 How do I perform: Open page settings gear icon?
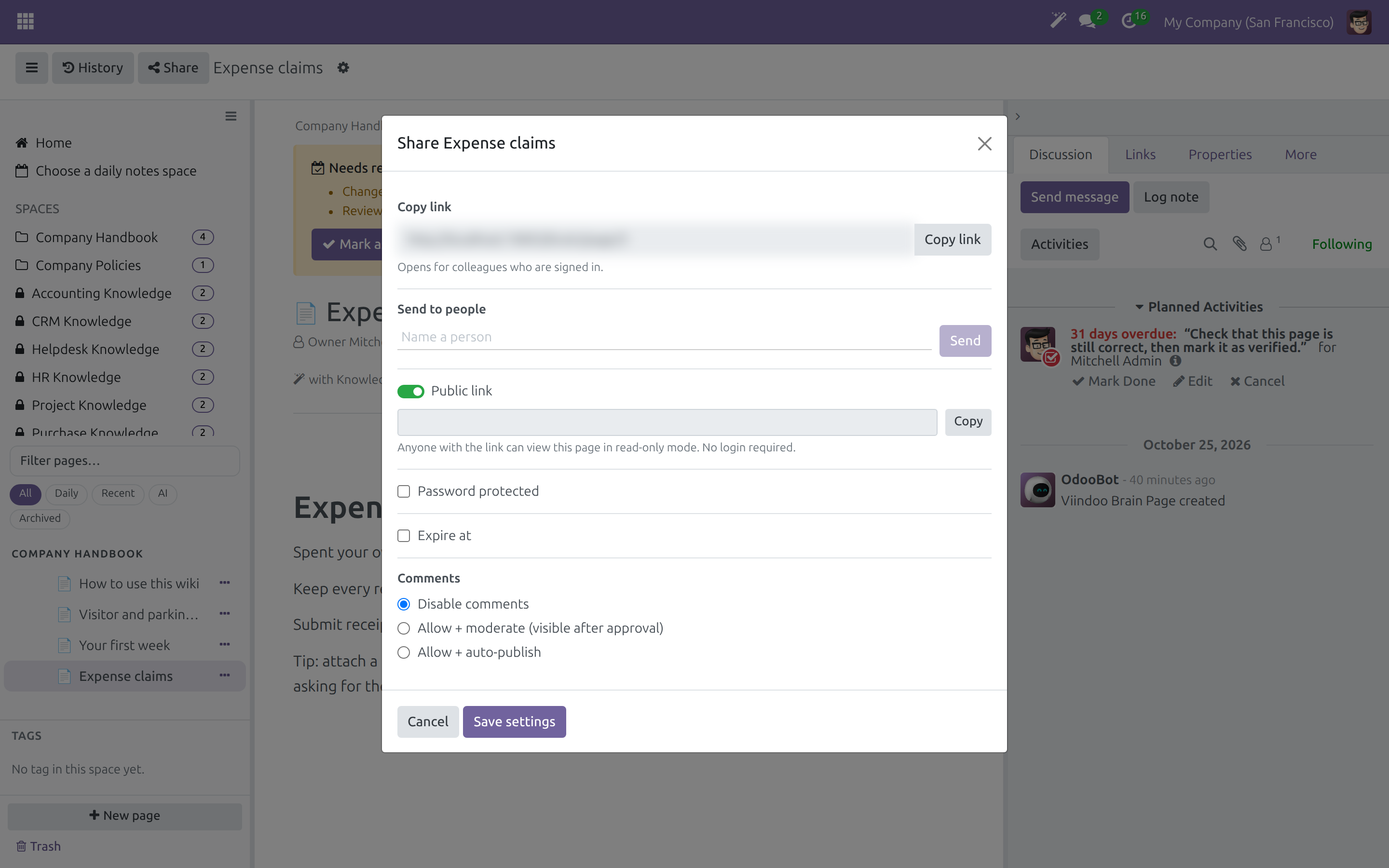coord(343,68)
